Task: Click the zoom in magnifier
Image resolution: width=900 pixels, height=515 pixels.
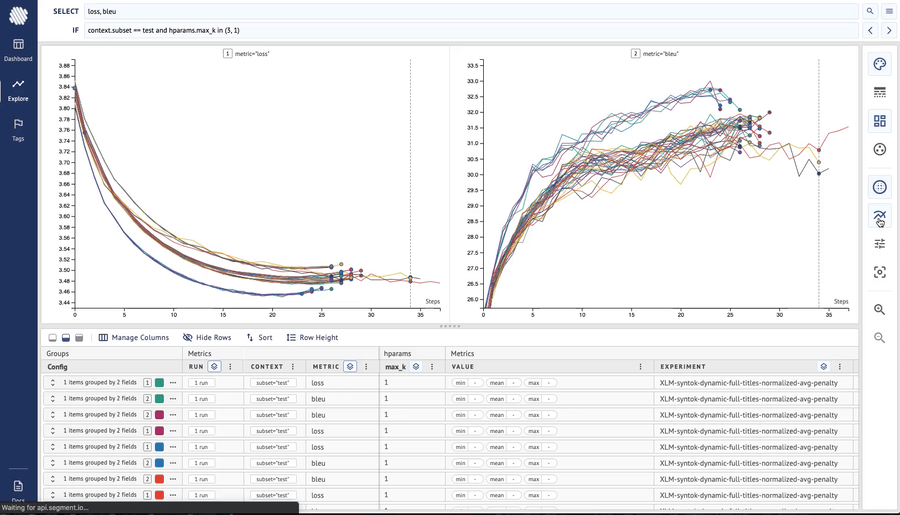Action: point(879,309)
